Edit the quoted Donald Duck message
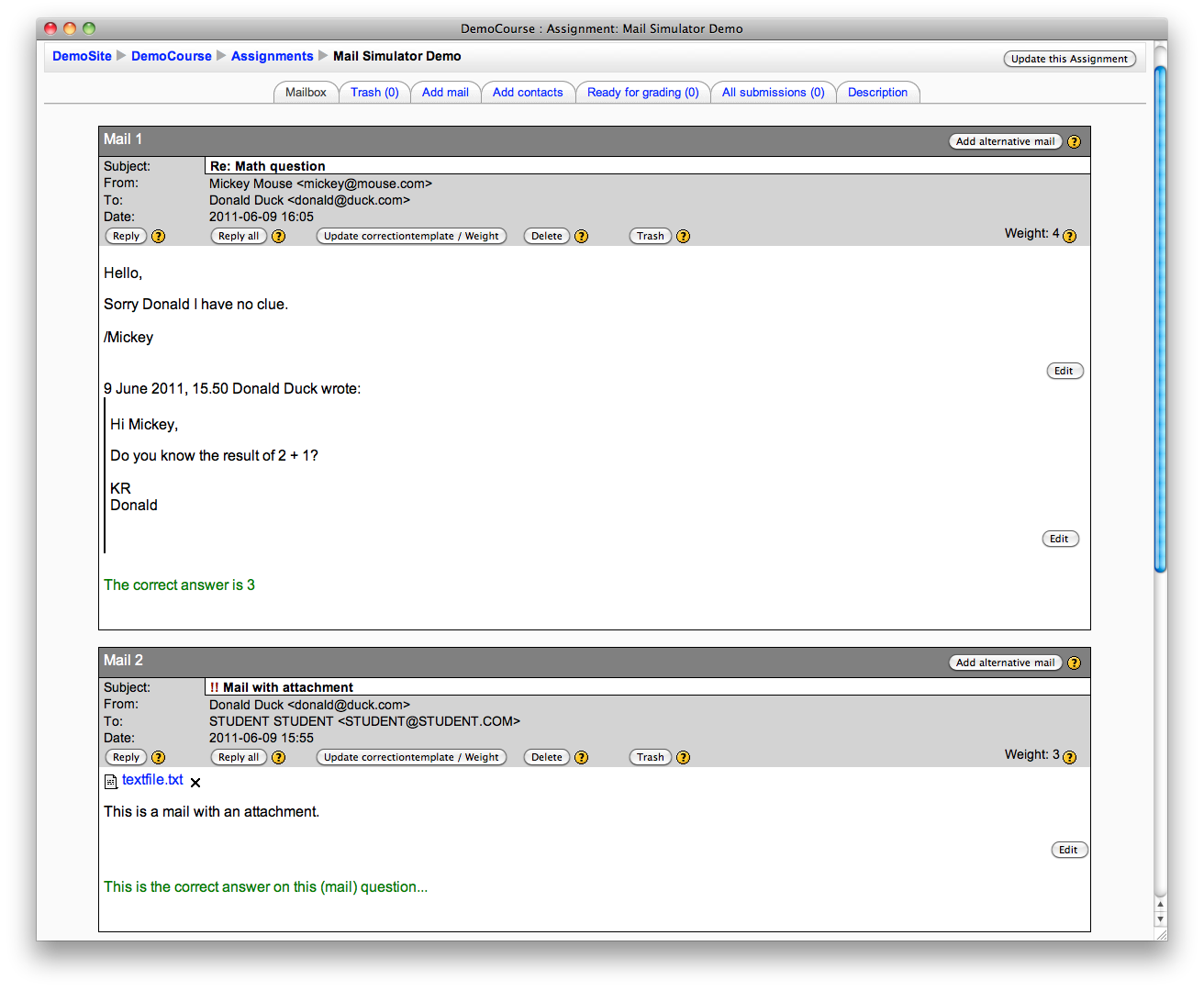Viewport: 1204px width, 991px height. pos(1059,540)
